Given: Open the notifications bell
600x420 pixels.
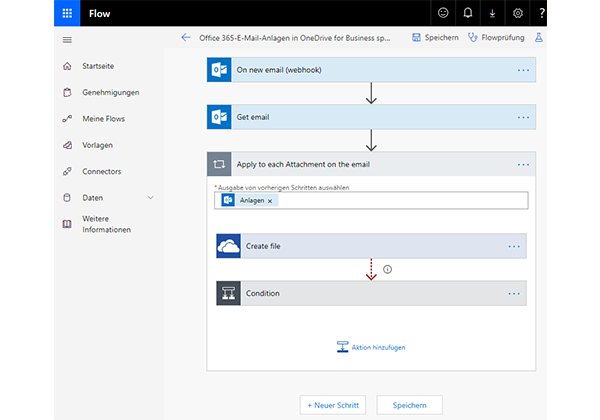Looking at the screenshot, I should click(x=468, y=13).
